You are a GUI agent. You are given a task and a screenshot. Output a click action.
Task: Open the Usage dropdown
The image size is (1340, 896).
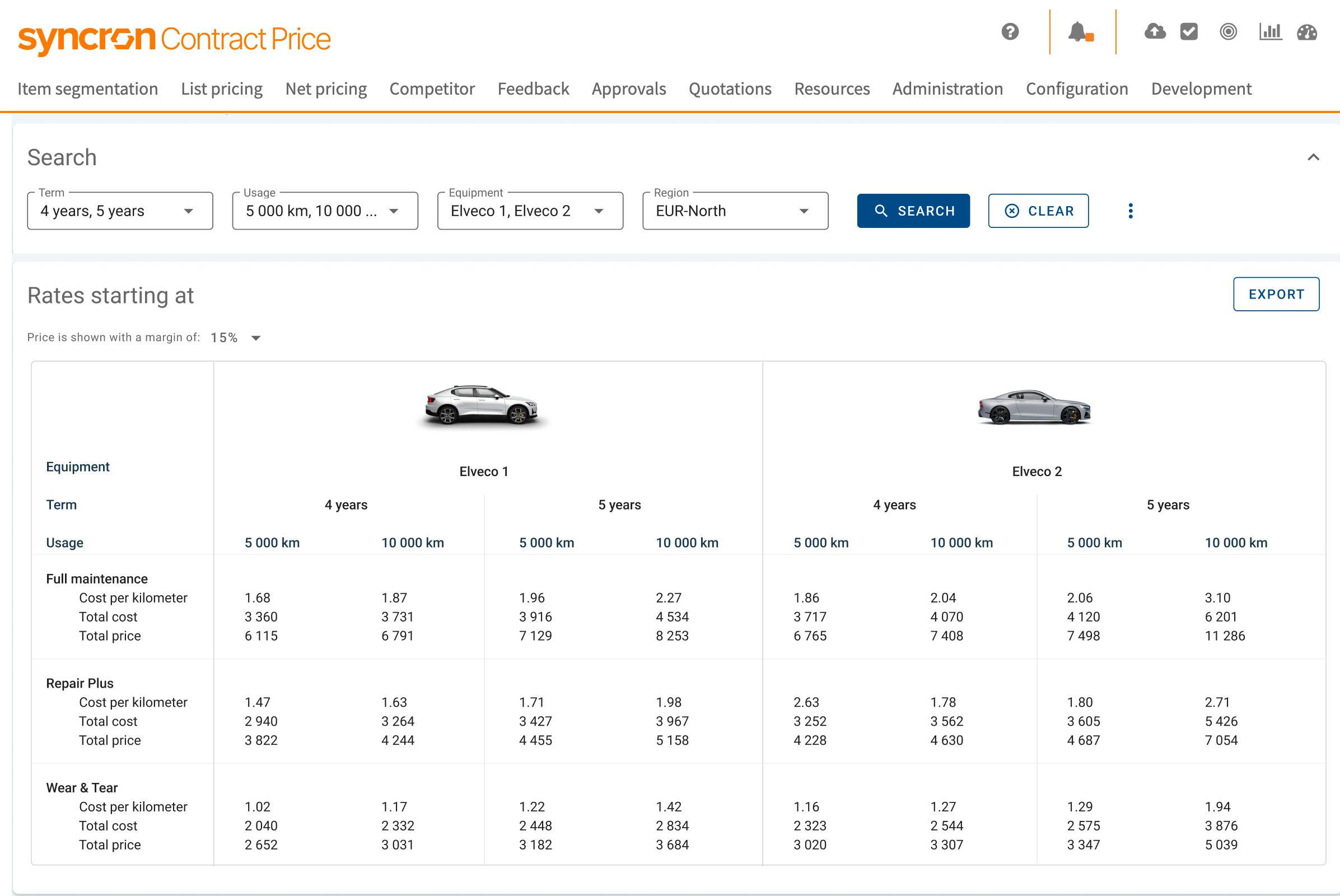(325, 211)
